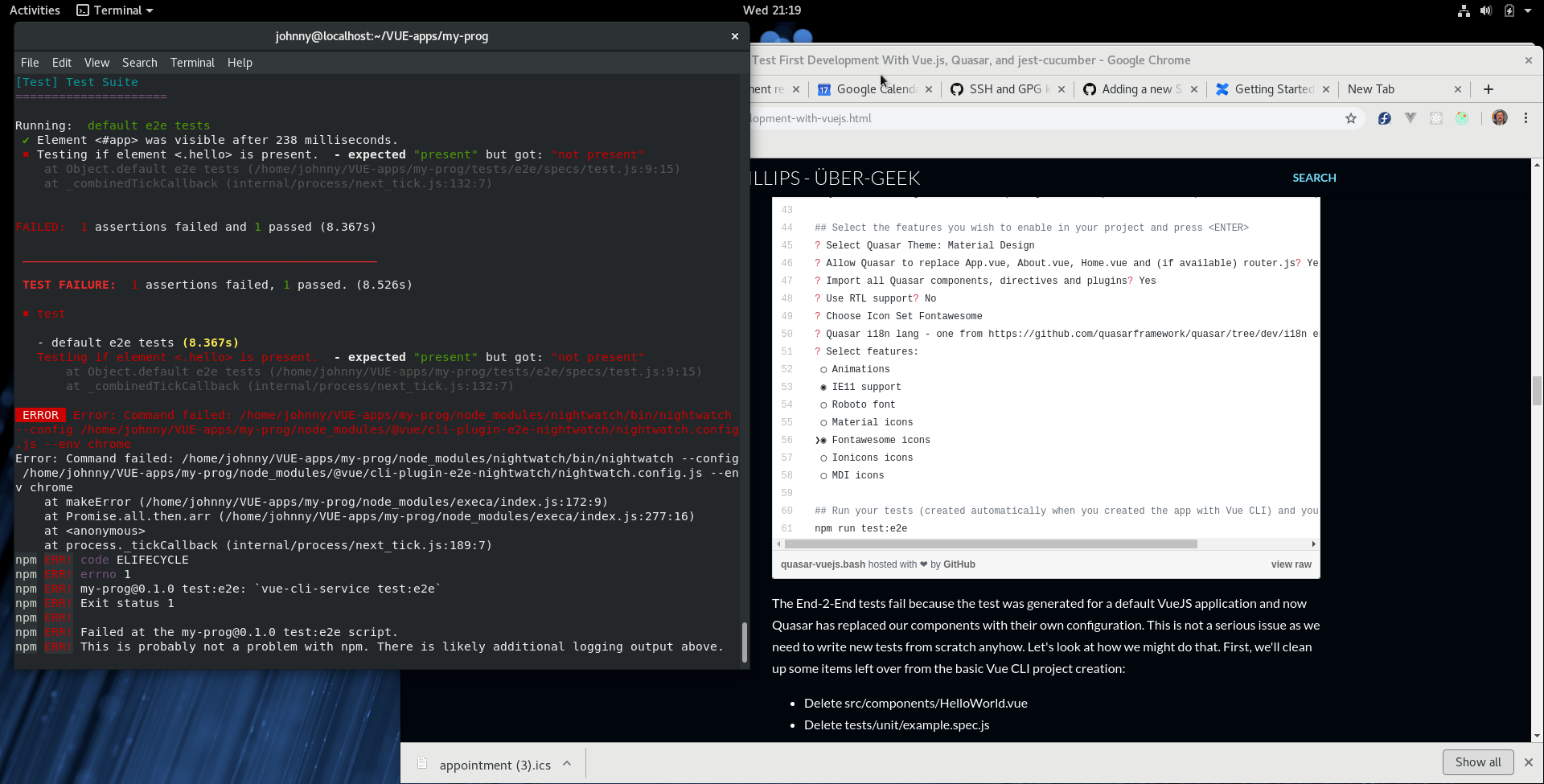The image size is (1544, 784).
Task: Close the Adding a new SSH tab
Action: tap(1194, 89)
